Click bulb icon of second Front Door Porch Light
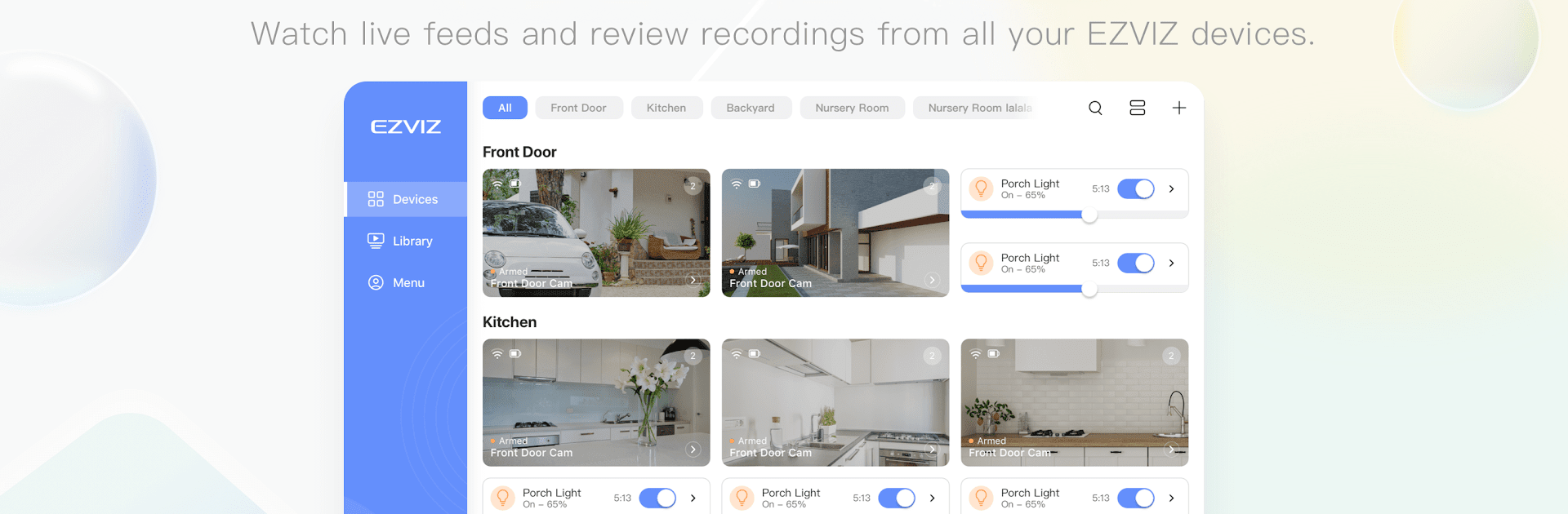The width and height of the screenshot is (1568, 514). [981, 263]
